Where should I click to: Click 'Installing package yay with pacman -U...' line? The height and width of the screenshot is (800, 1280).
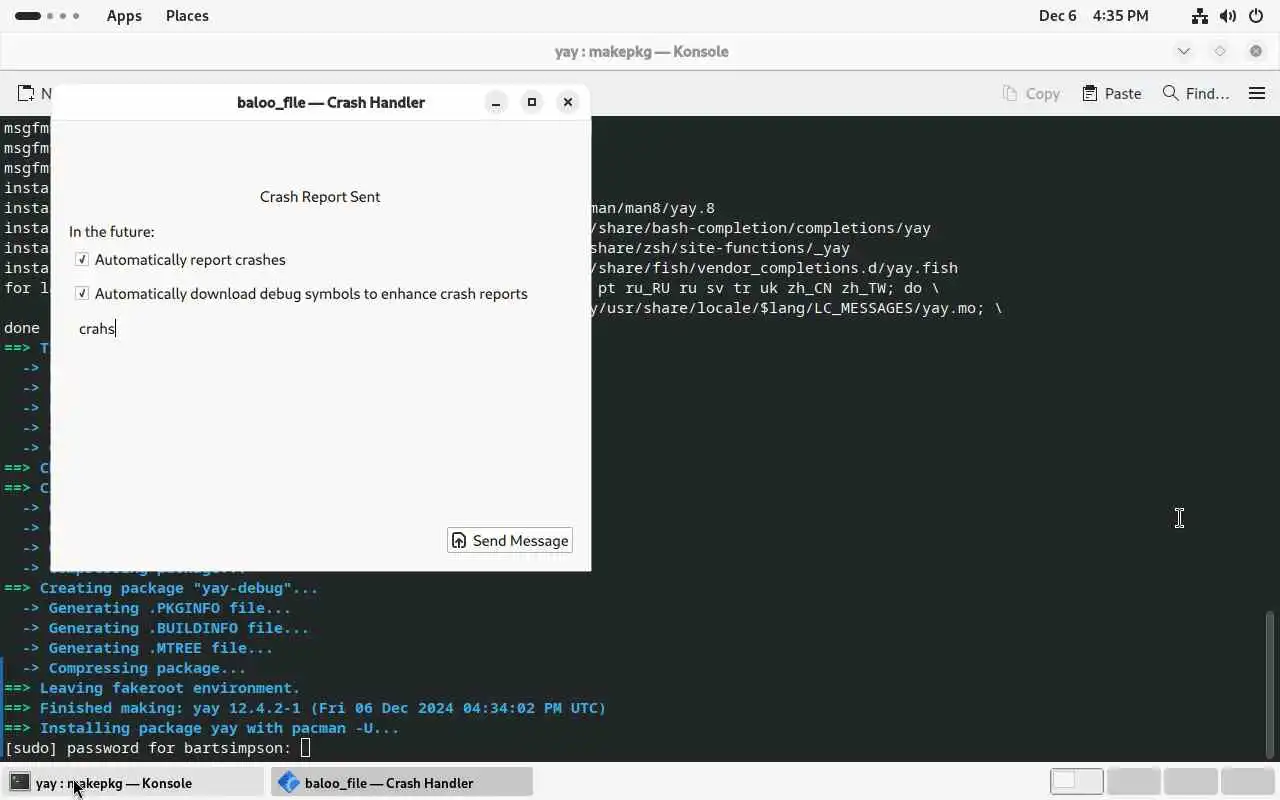(x=201, y=728)
